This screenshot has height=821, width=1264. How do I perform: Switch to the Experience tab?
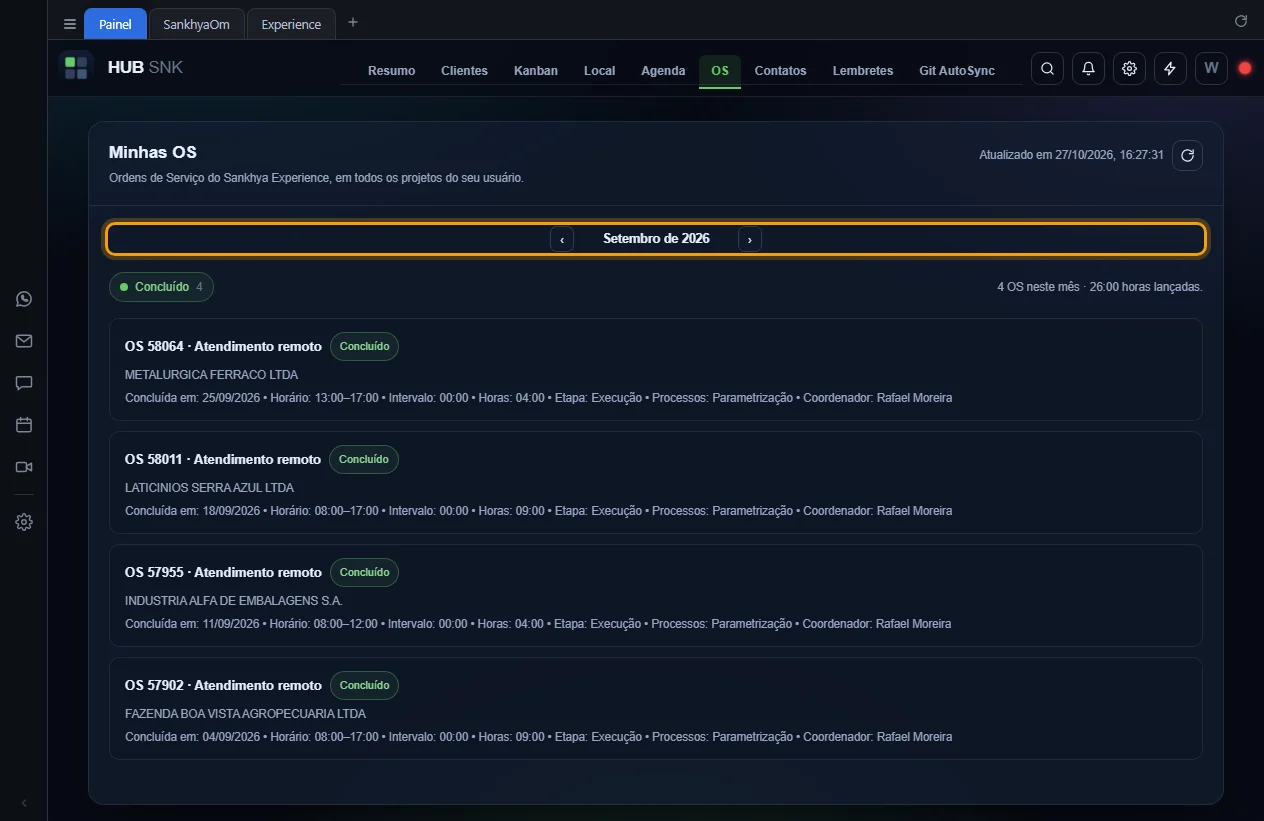[291, 24]
